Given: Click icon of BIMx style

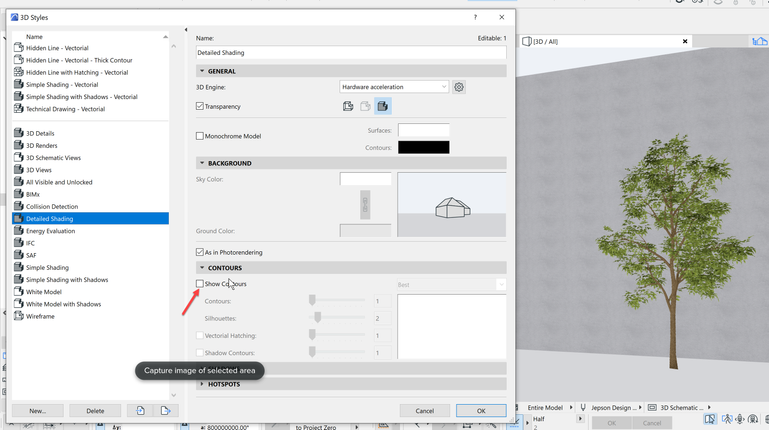Looking at the screenshot, I should tap(19, 194).
